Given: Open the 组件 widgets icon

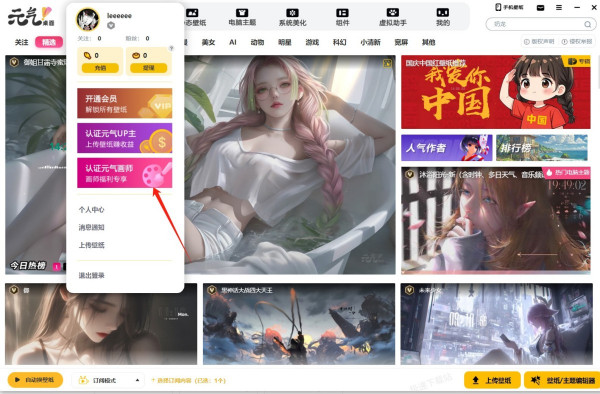Looking at the screenshot, I should pyautogui.click(x=342, y=13).
